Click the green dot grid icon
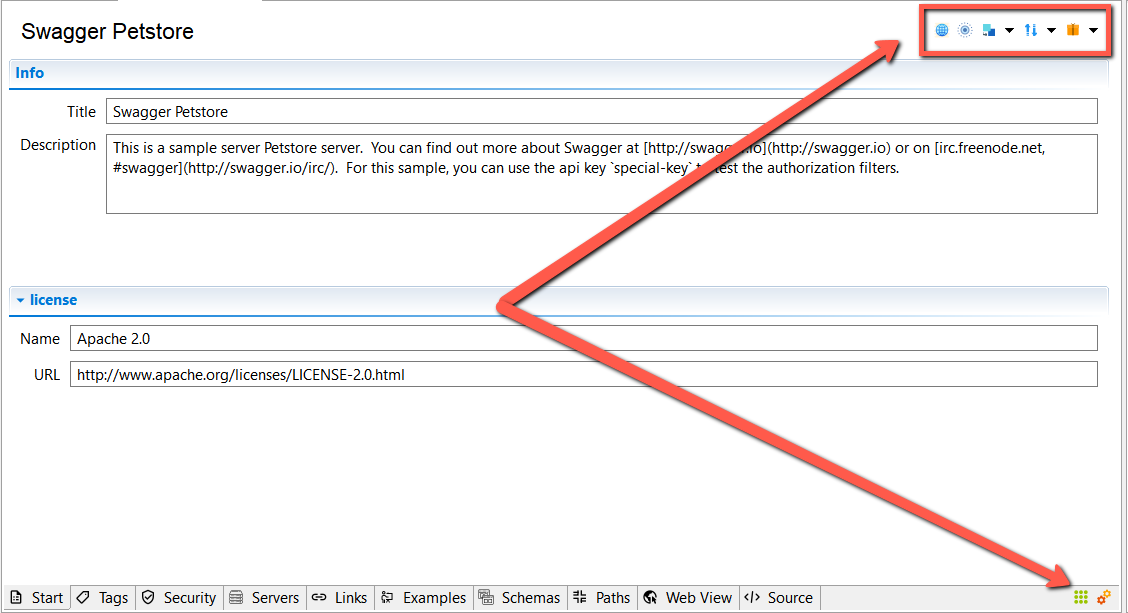This screenshot has height=613, width=1128. tap(1081, 597)
